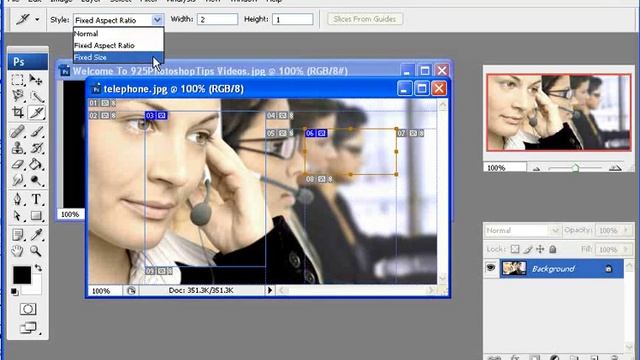This screenshot has height=360, width=640.
Task: Reset to default black and white colors
Action: 14,291
